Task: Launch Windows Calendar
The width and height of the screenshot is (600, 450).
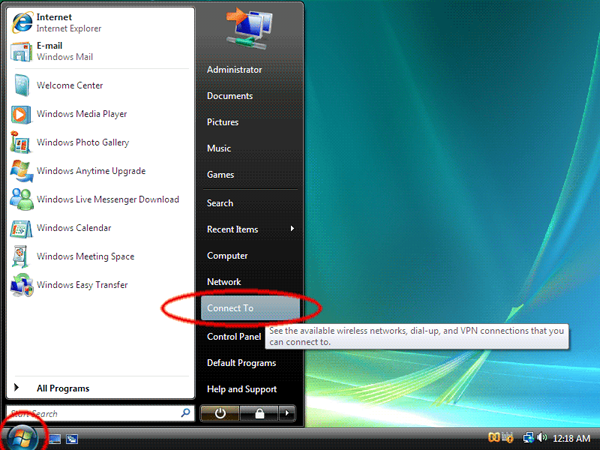Action: tap(73, 228)
